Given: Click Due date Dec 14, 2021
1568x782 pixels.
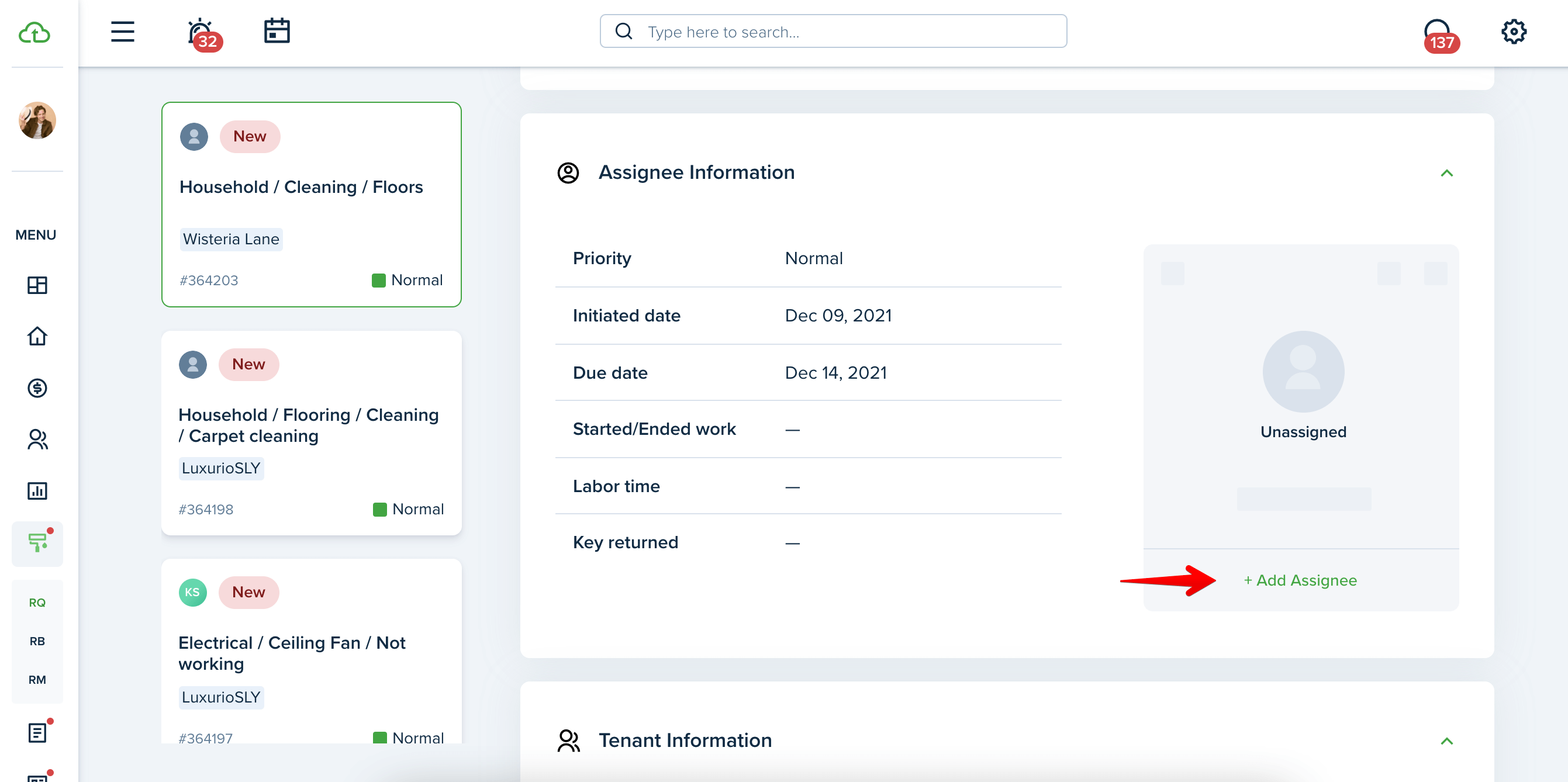Looking at the screenshot, I should pos(835,373).
